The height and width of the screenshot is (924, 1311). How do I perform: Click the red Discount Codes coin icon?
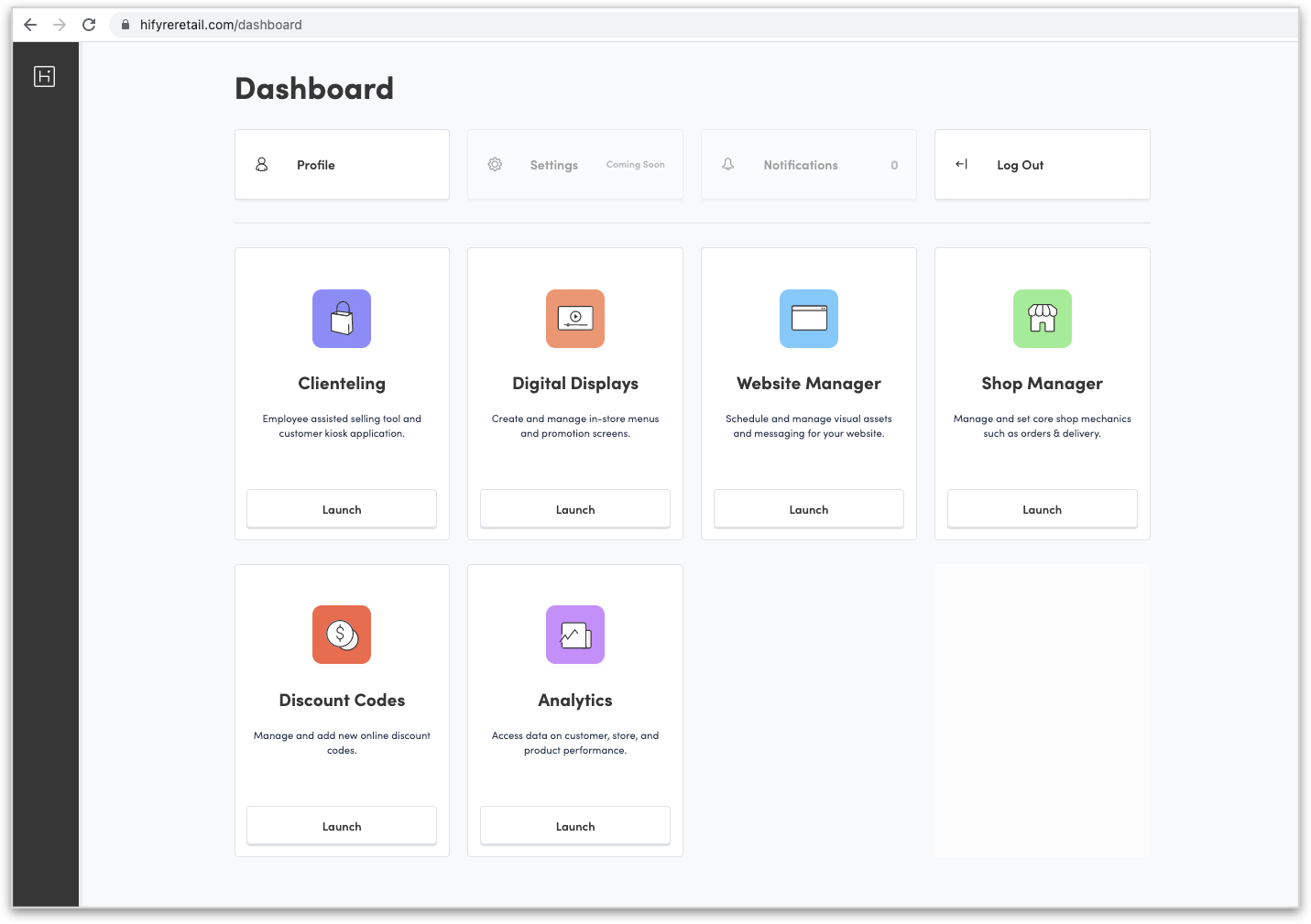pos(342,635)
